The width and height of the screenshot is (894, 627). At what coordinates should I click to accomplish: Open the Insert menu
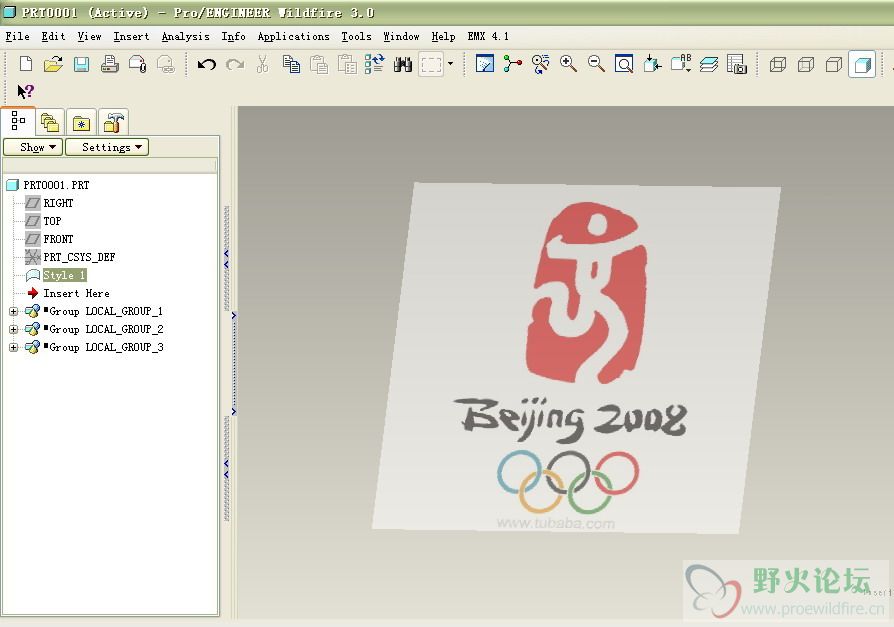point(131,36)
